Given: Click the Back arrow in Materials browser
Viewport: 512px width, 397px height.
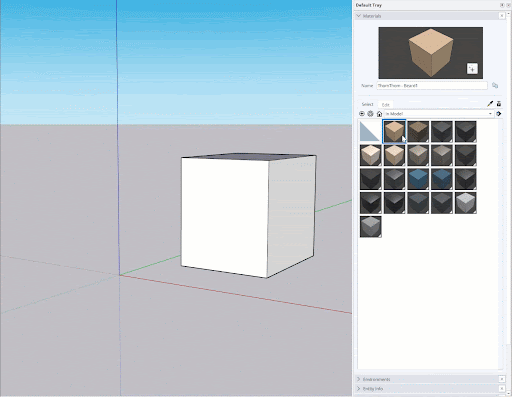Looking at the screenshot, I should click(362, 114).
